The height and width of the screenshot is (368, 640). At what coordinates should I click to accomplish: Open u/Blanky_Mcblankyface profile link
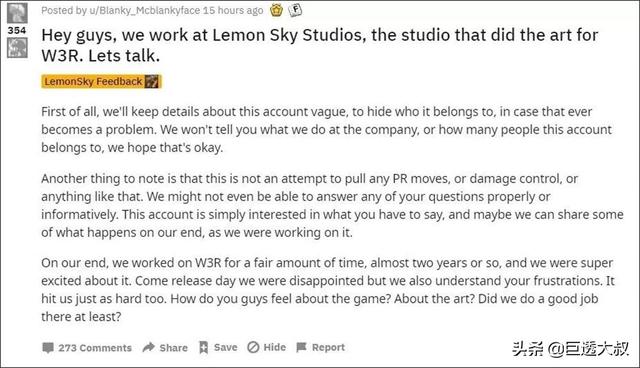click(x=145, y=10)
